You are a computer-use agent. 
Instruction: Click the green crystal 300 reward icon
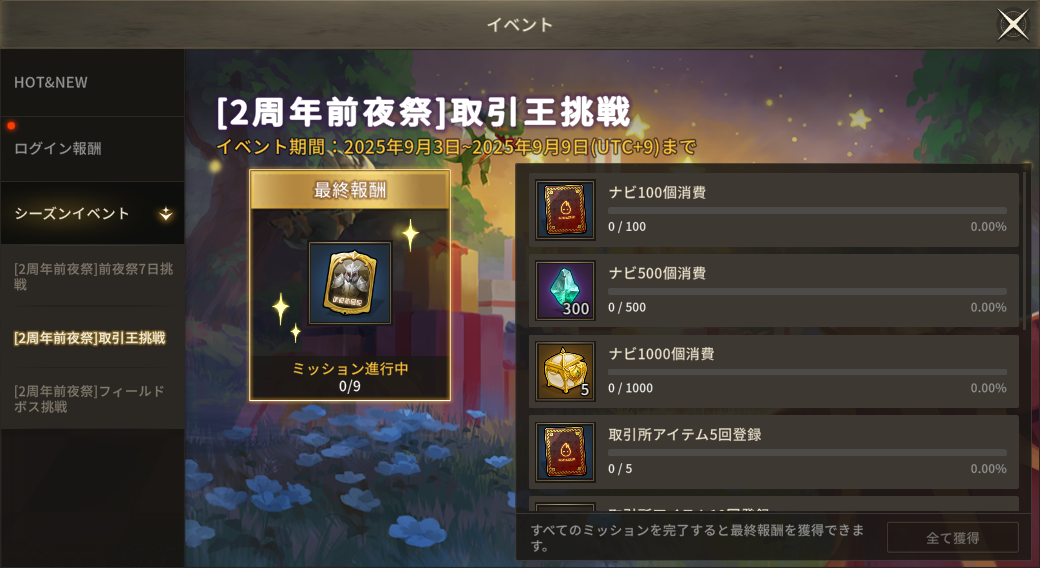565,291
